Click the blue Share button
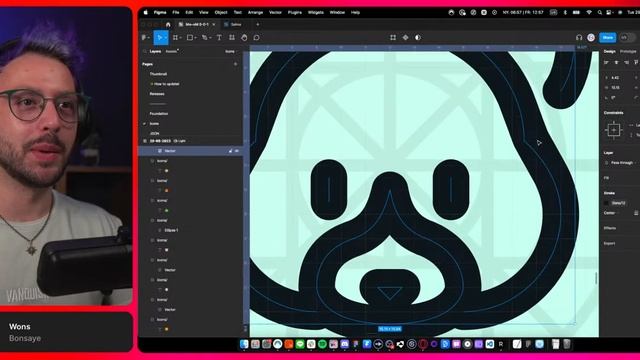 (x=607, y=38)
